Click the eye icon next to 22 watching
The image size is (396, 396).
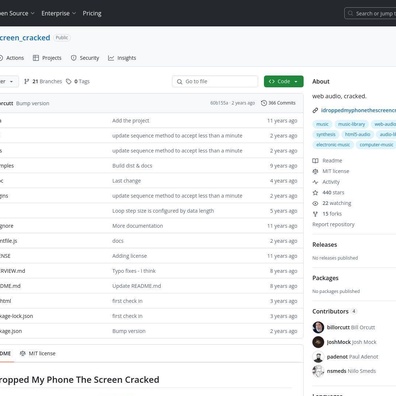(315, 203)
